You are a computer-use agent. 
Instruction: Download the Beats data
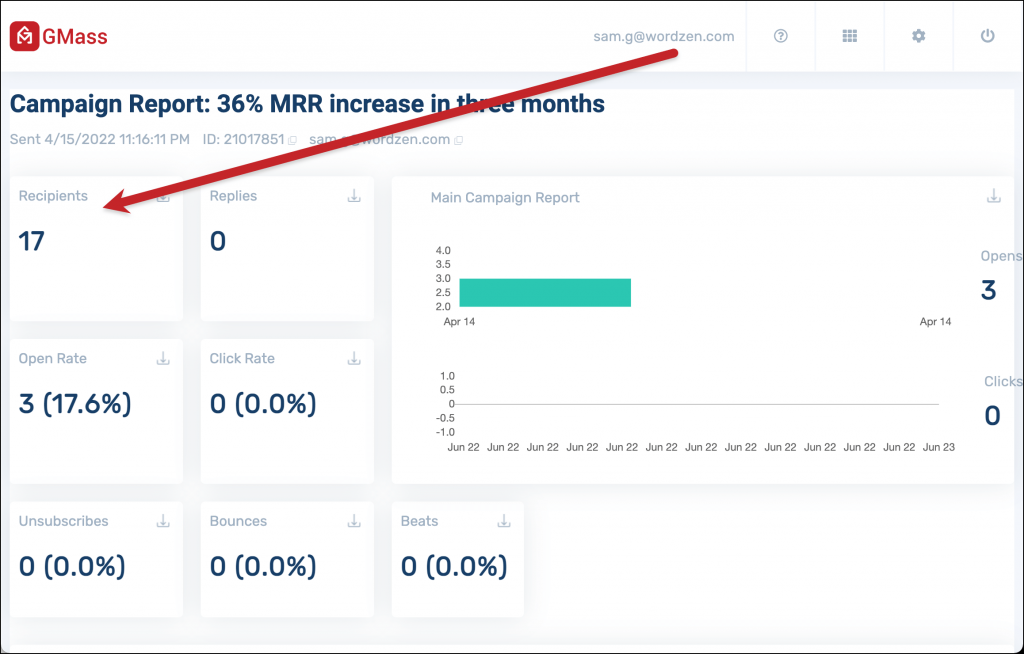[x=504, y=521]
